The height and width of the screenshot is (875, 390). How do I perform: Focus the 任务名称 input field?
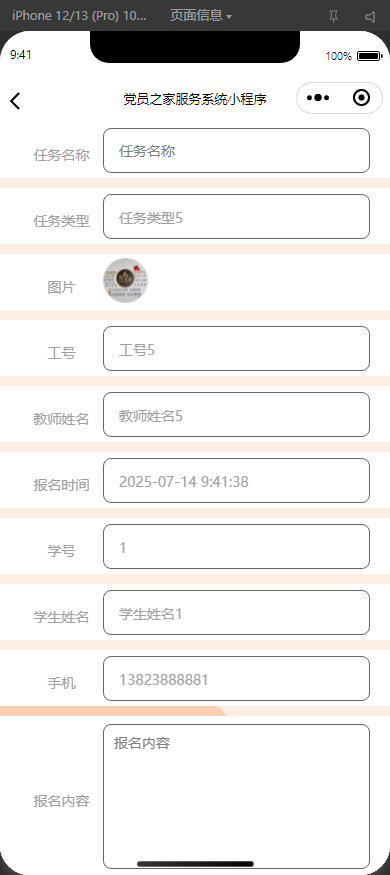(237, 151)
